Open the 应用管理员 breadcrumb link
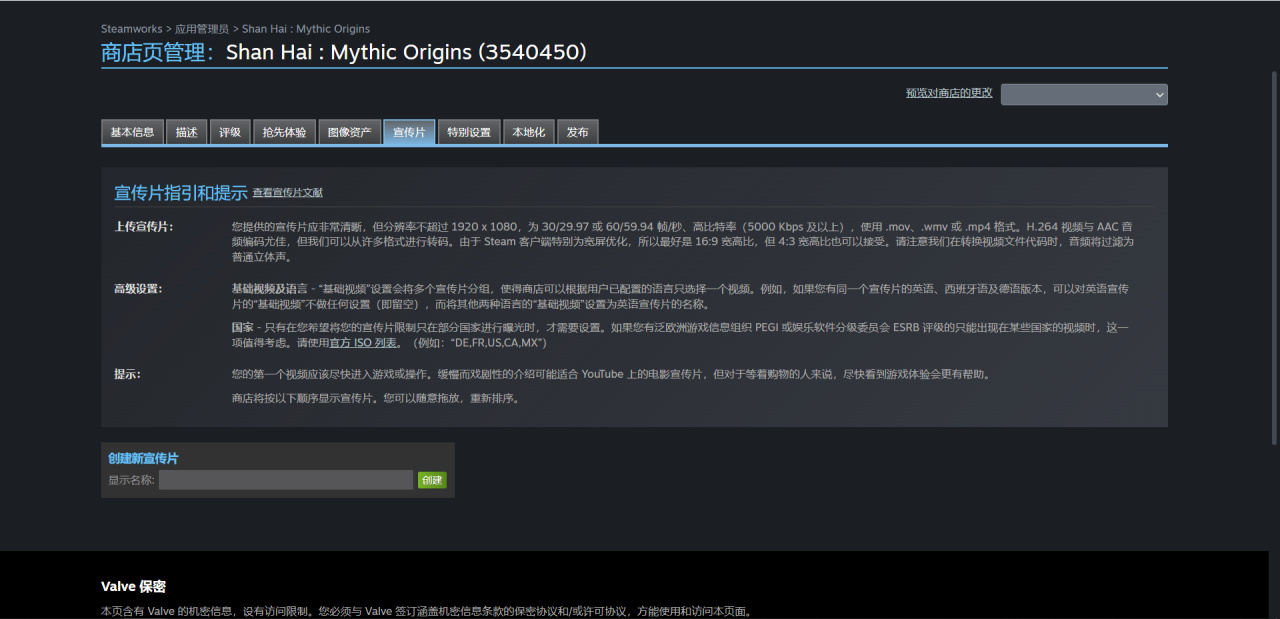Image resolution: width=1280 pixels, height=619 pixels. 202,29
